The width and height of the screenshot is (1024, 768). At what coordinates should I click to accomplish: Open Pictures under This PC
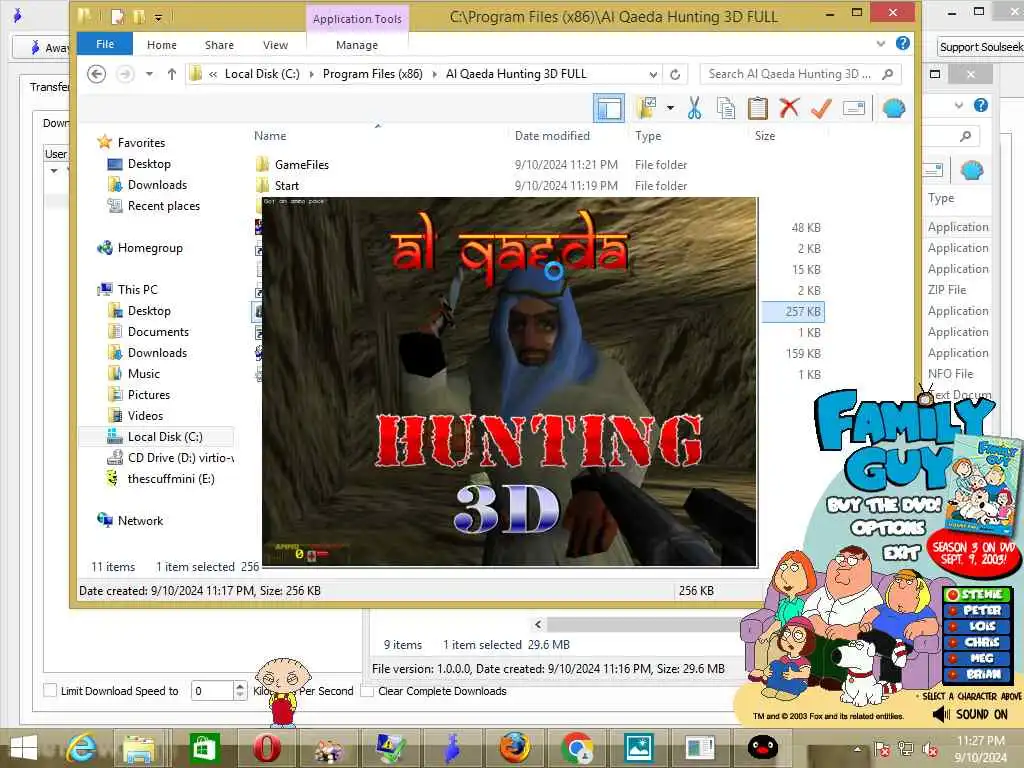(x=148, y=394)
